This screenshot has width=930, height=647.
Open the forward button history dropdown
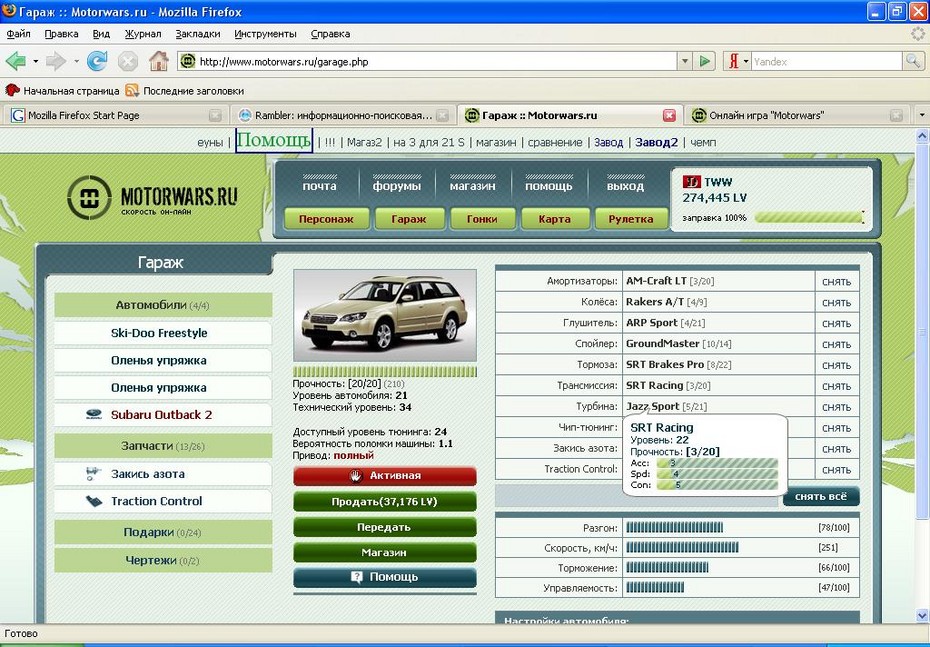76,61
